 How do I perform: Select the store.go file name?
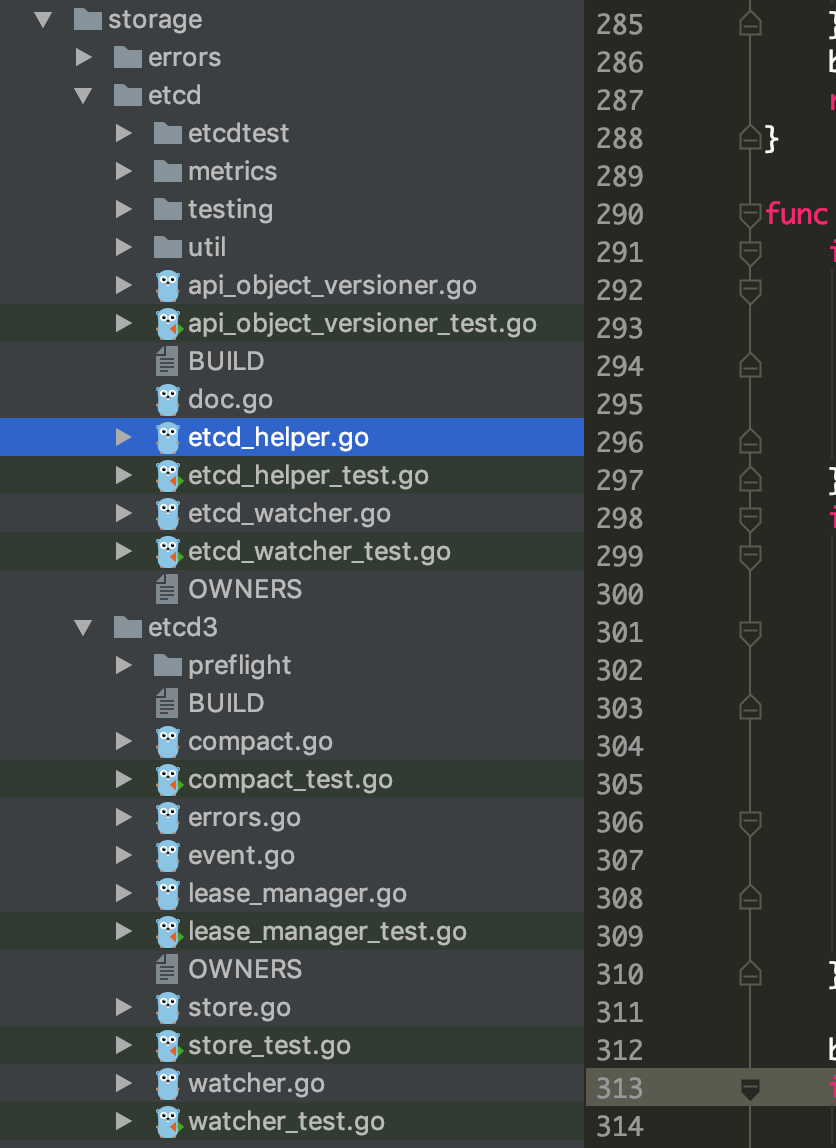tap(239, 1007)
